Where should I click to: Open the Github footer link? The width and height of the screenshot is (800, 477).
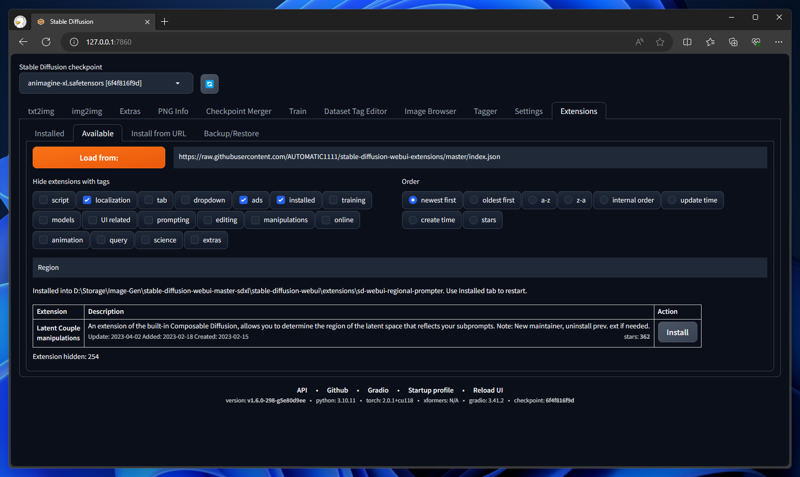pos(337,390)
